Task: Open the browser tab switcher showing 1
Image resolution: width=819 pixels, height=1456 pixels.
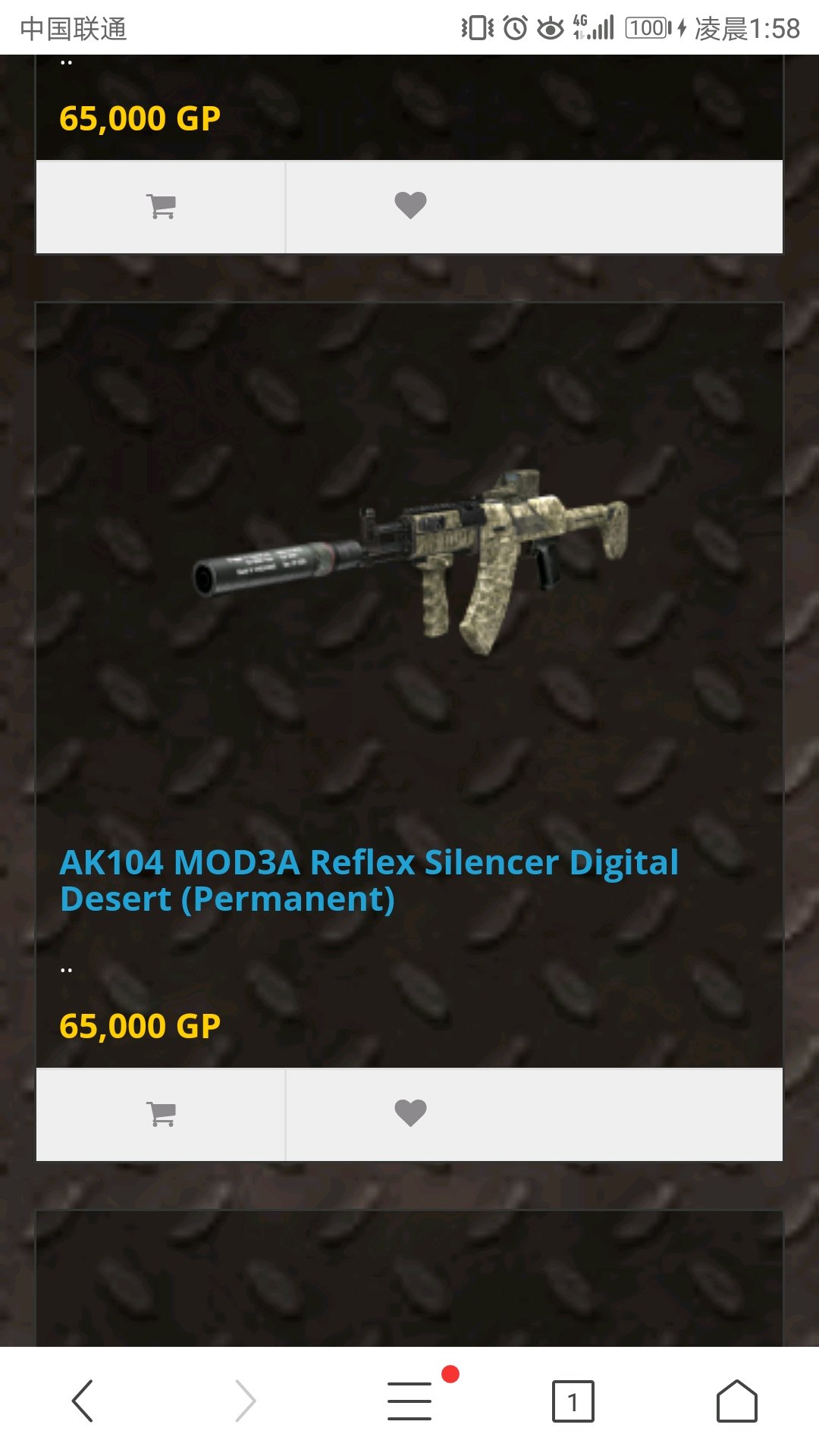Action: (x=573, y=1401)
